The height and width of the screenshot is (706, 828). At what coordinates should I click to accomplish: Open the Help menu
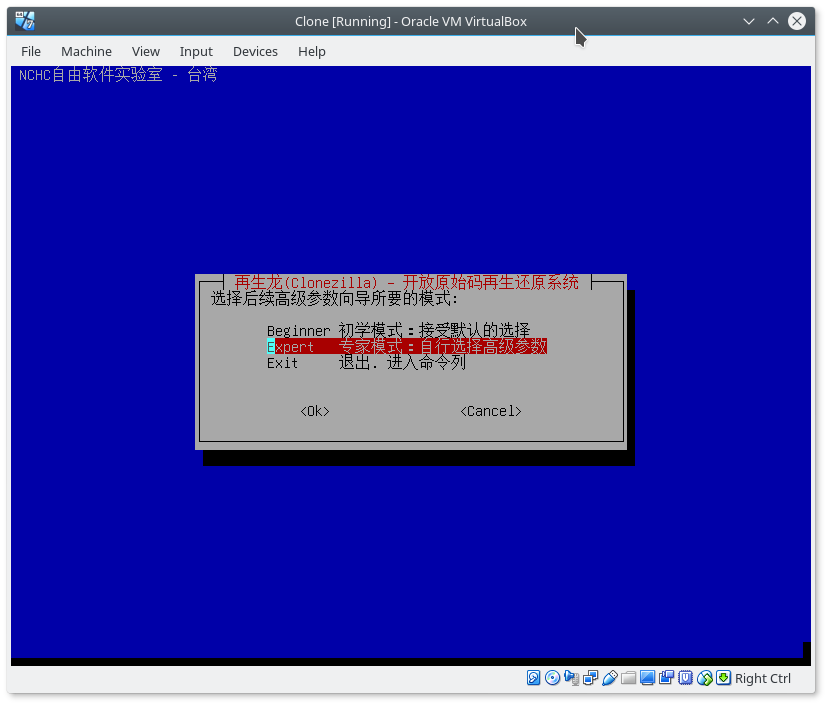pyautogui.click(x=312, y=51)
